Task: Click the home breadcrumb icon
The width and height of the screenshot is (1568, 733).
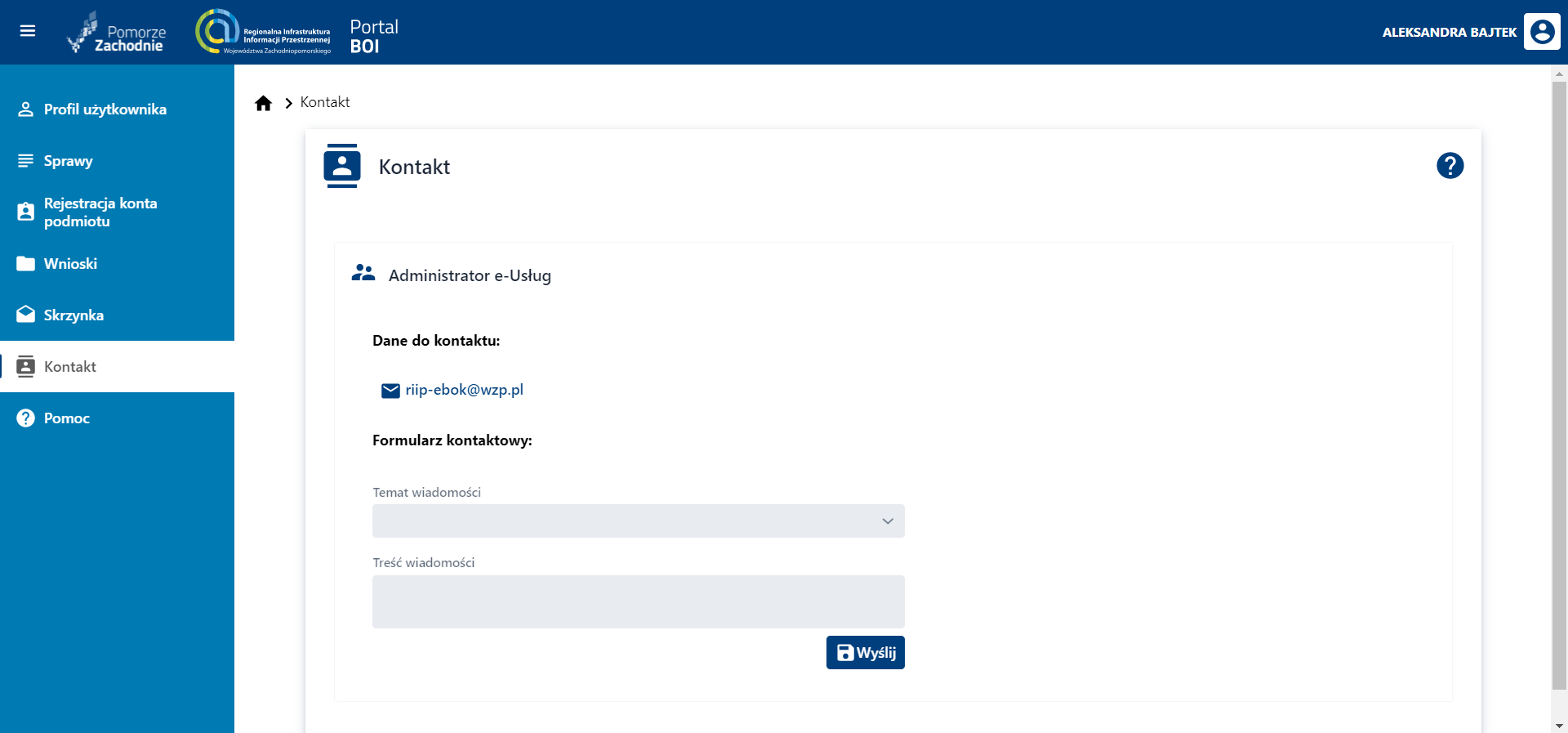Action: pos(263,103)
